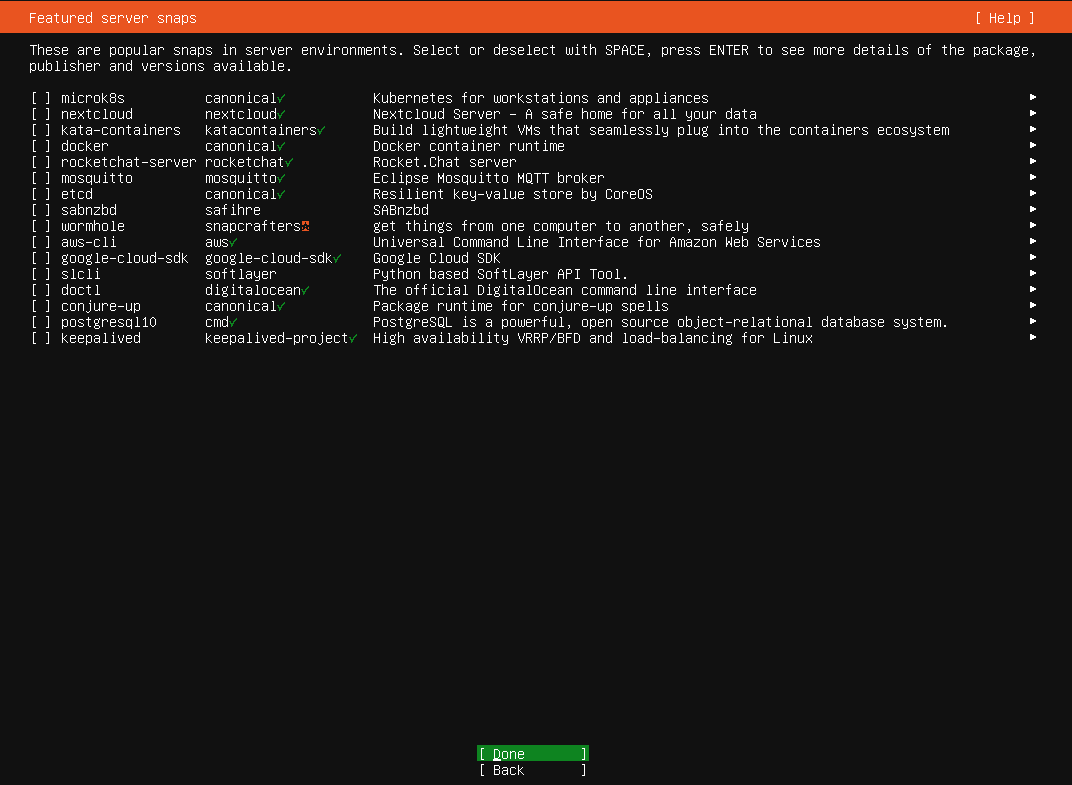Show details arrow for doctl row
The image size is (1072, 785).
[x=1033, y=289]
